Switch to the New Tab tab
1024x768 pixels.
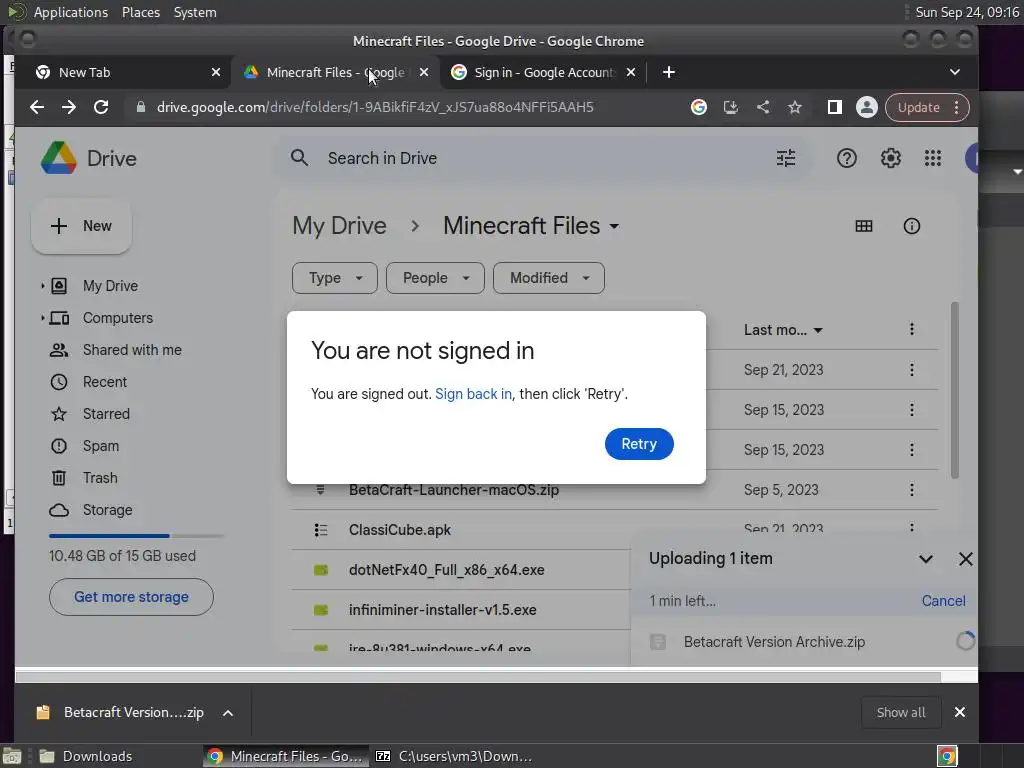pyautogui.click(x=126, y=72)
